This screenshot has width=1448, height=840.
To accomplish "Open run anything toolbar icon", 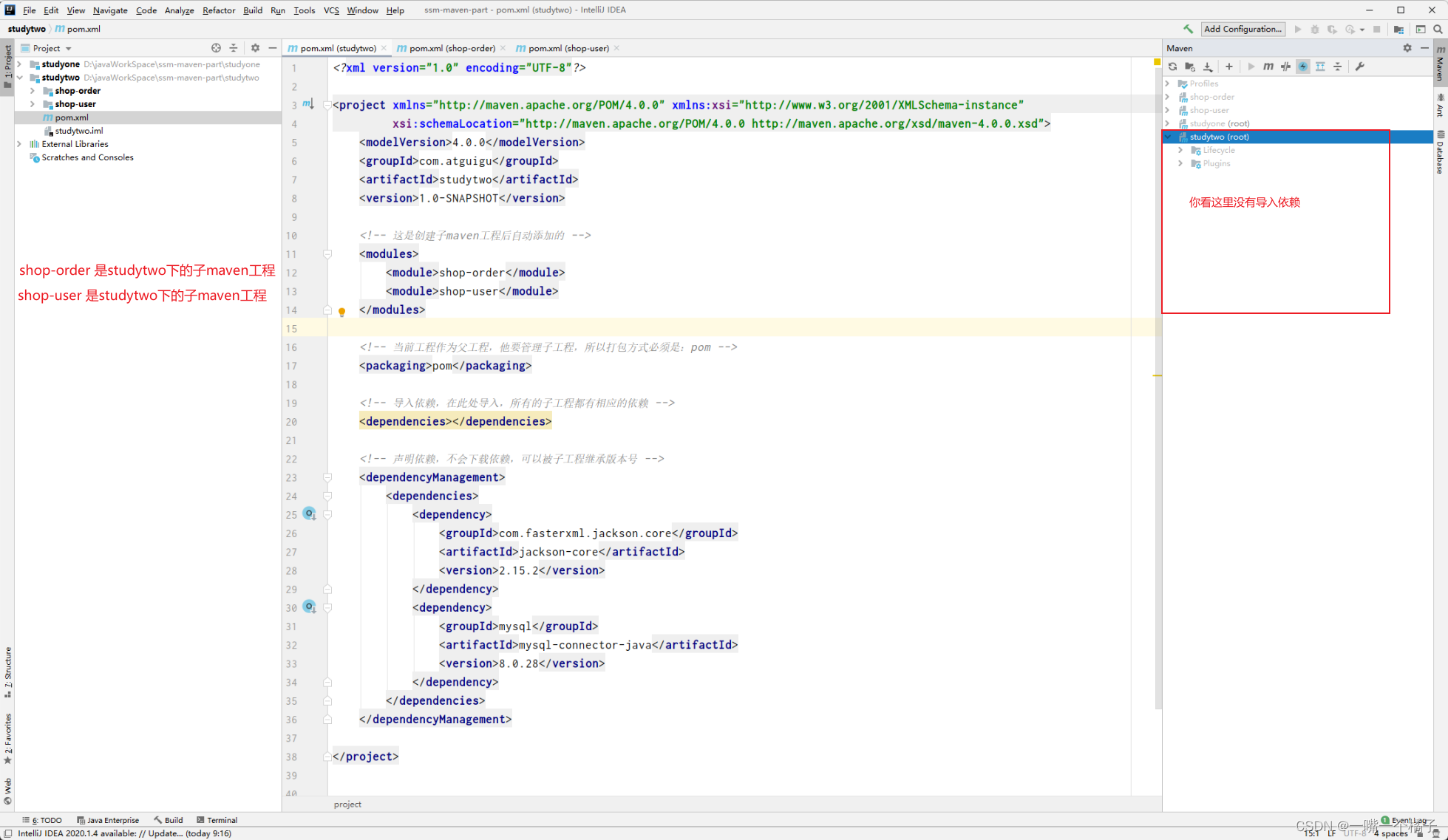I will click(x=1420, y=29).
